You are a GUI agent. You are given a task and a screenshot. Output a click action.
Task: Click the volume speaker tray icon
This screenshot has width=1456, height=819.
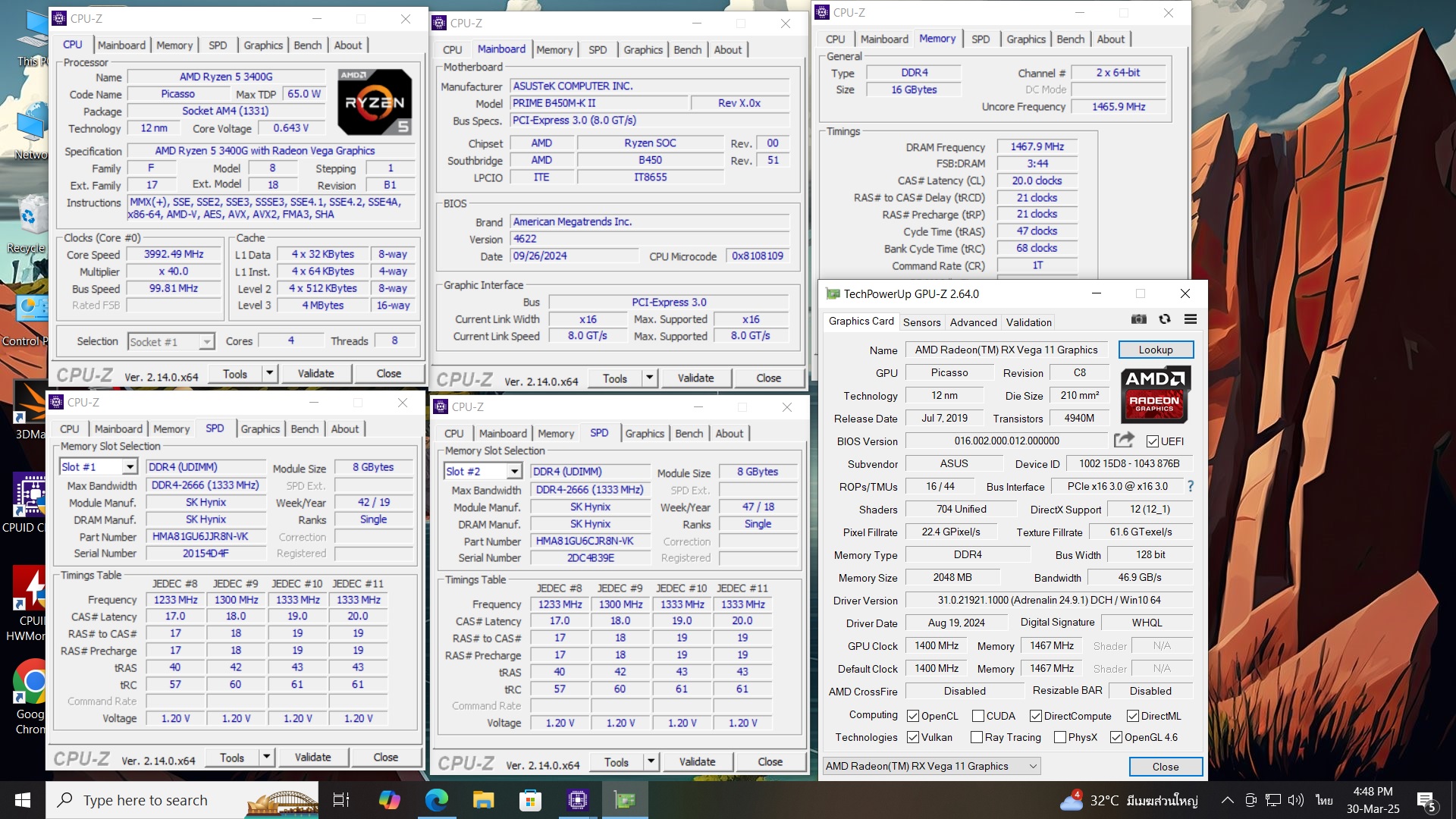coord(1295,800)
